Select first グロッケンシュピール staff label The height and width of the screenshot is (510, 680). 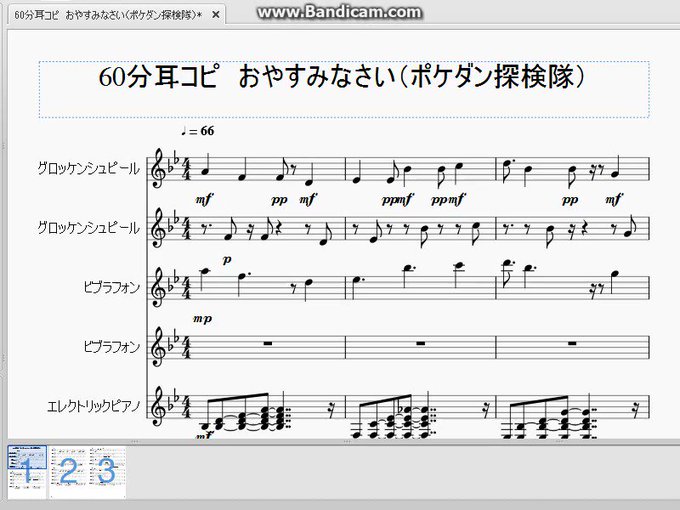[x=88, y=168]
